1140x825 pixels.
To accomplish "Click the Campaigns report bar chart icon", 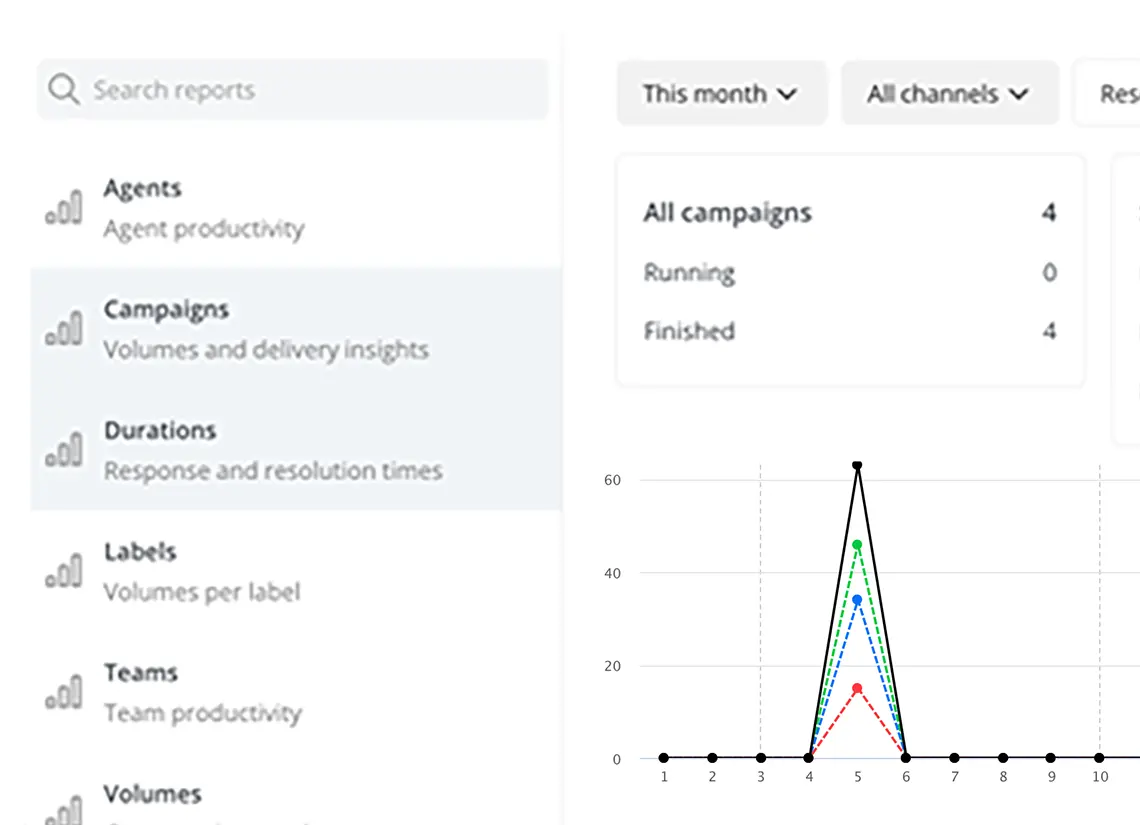I will click(64, 330).
